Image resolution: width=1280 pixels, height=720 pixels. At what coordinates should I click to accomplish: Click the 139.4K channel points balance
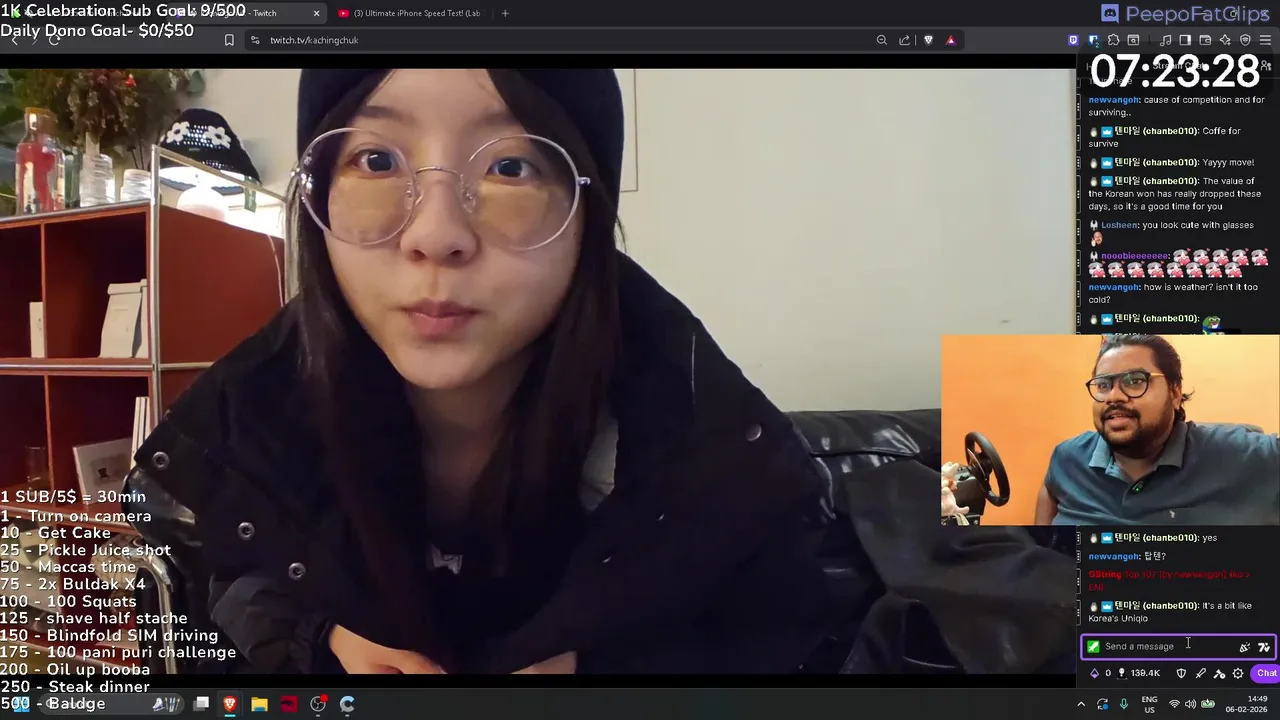click(x=1139, y=673)
